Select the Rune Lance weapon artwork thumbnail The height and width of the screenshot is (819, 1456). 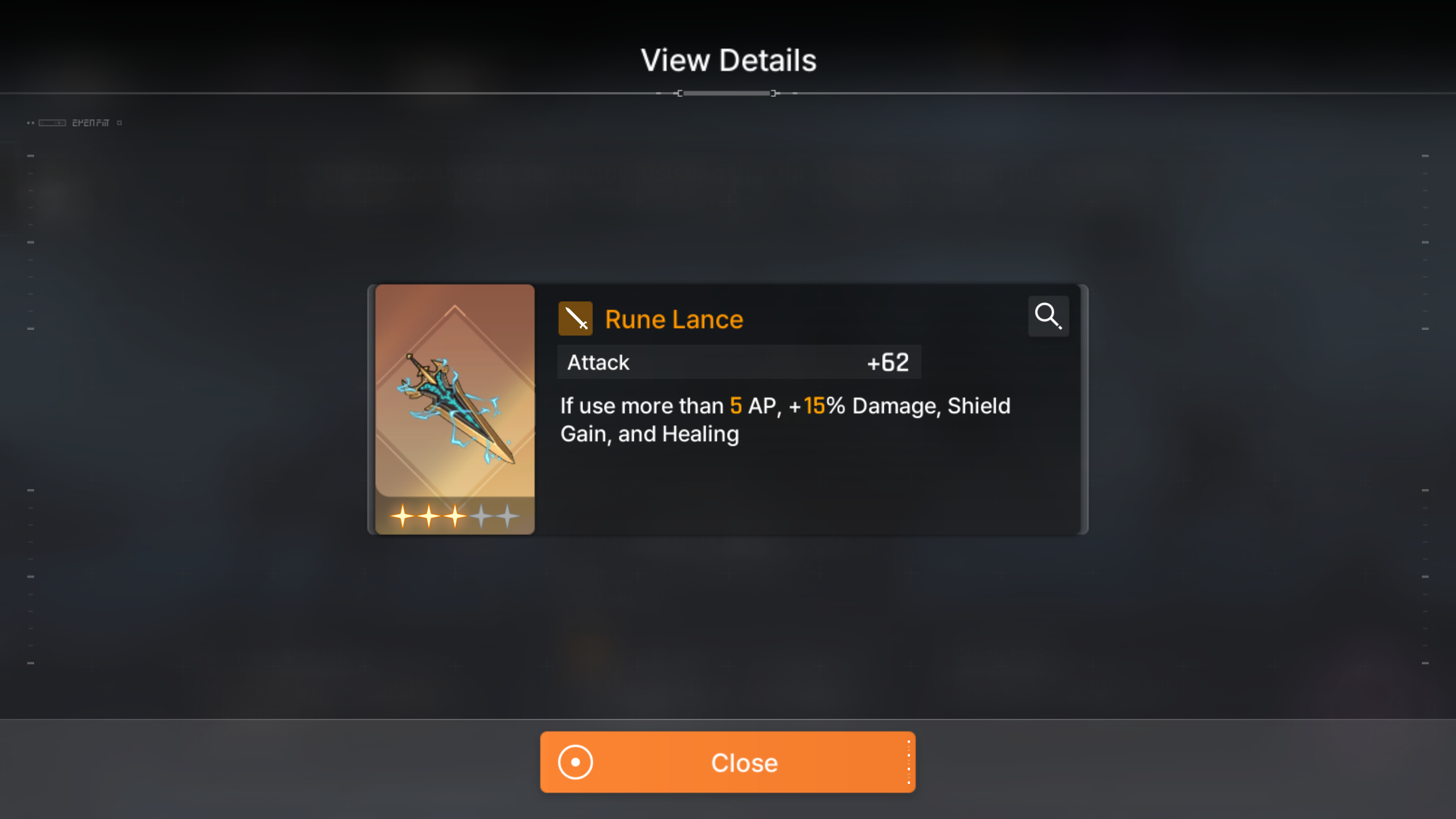coord(454,409)
